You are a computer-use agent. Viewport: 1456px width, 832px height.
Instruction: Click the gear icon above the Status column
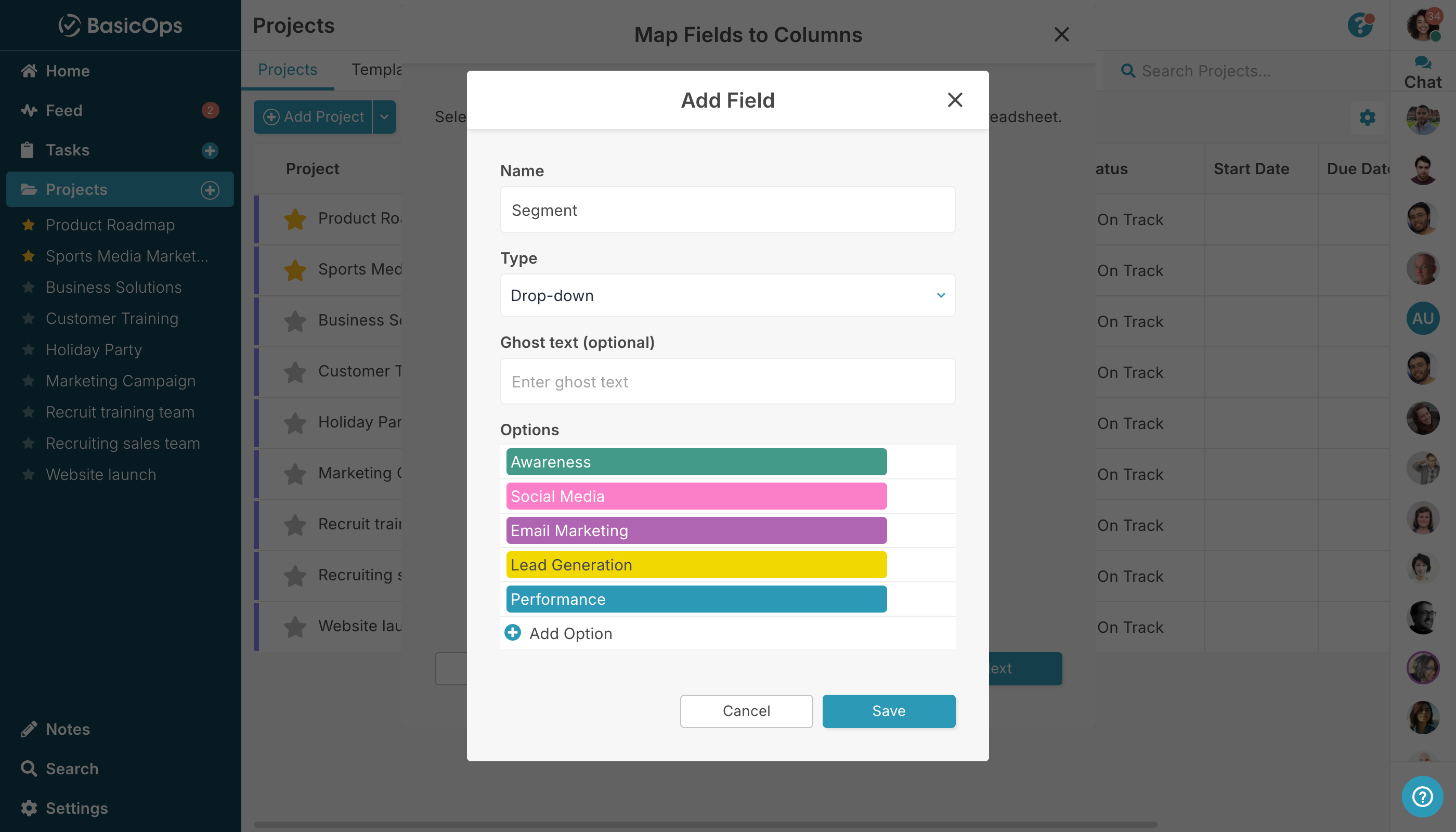click(1367, 118)
